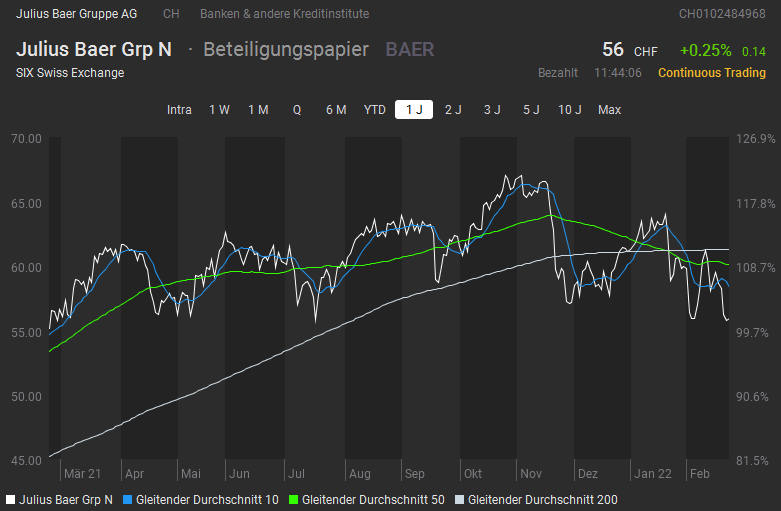Screen dimensions: 781x511
Task: Select the 3 J time range
Action: (492, 110)
